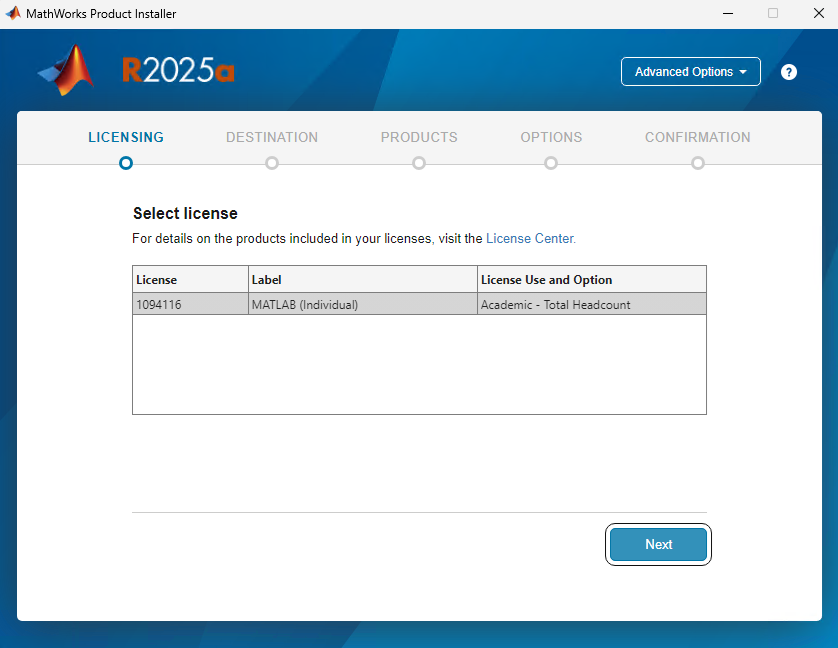Click the Destination step circle marker
The height and width of the screenshot is (648, 838).
(x=272, y=163)
